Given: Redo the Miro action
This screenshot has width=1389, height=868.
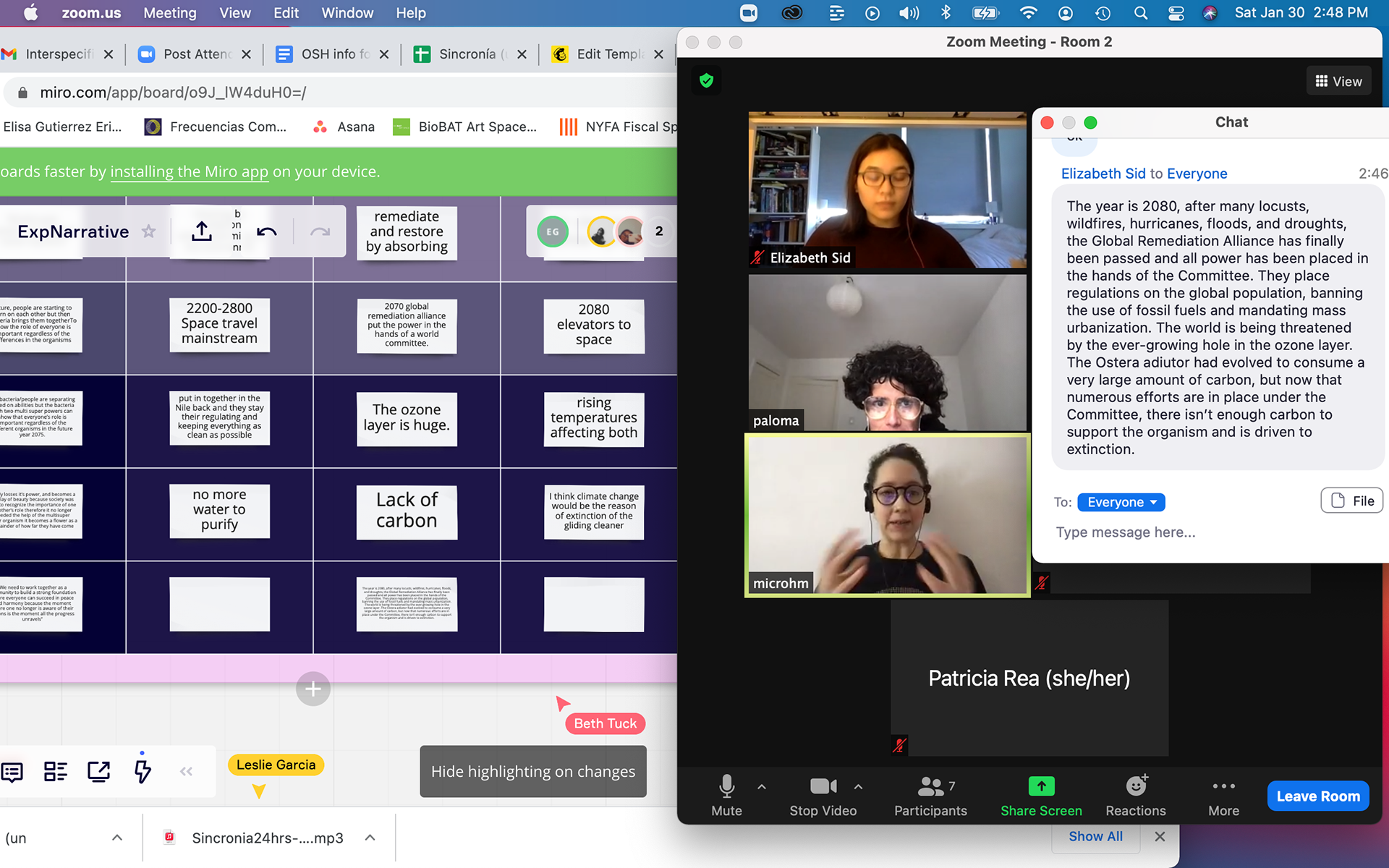Looking at the screenshot, I should tap(320, 231).
